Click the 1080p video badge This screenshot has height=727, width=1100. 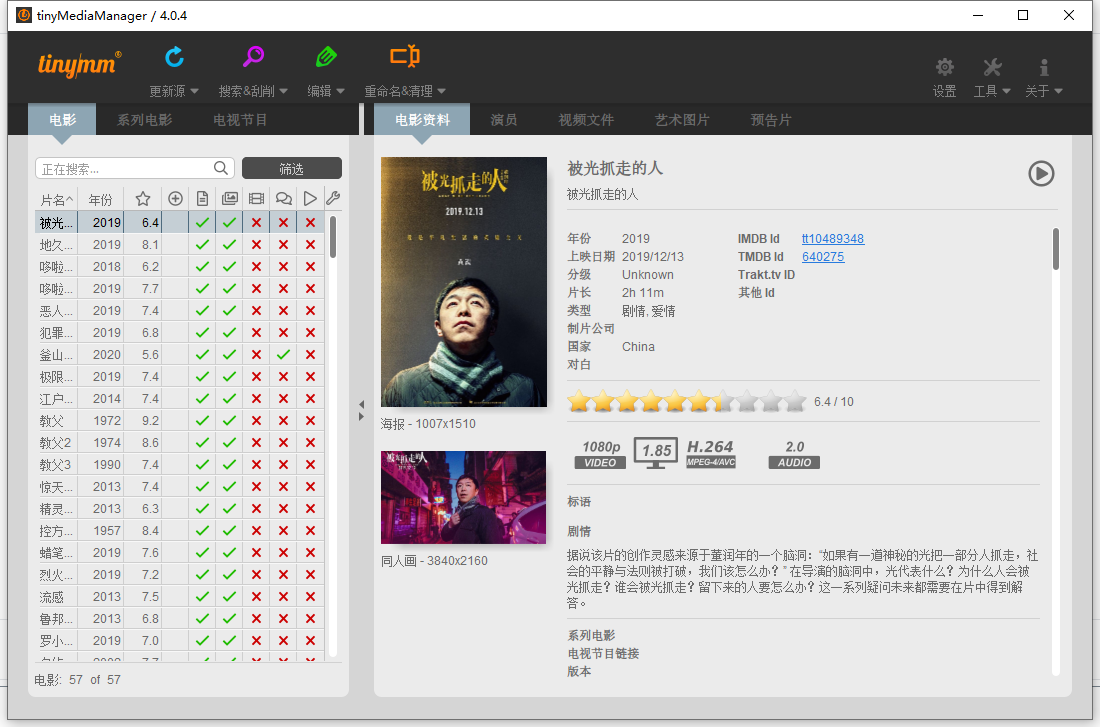coord(601,454)
